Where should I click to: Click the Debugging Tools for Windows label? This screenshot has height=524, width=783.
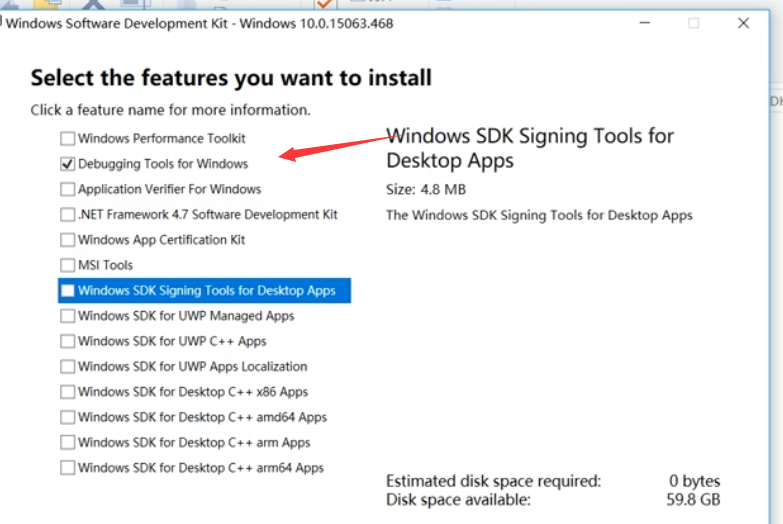click(x=163, y=164)
